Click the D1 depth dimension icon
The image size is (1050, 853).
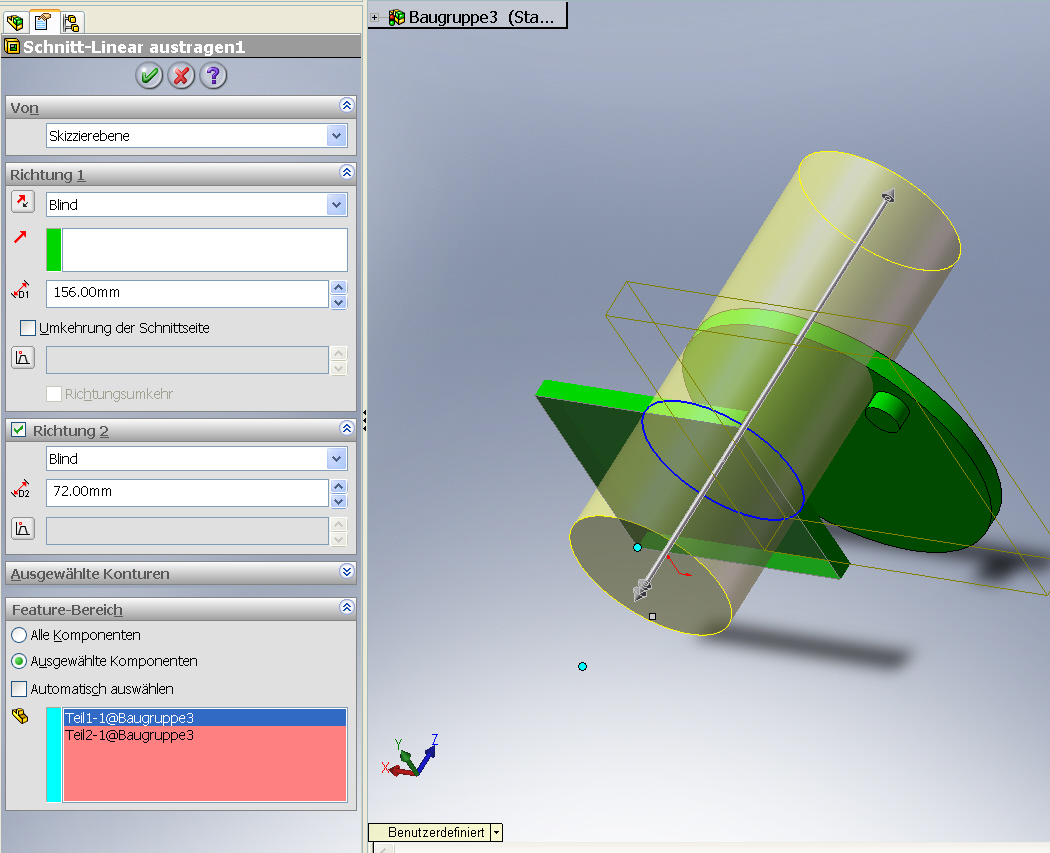pos(21,290)
